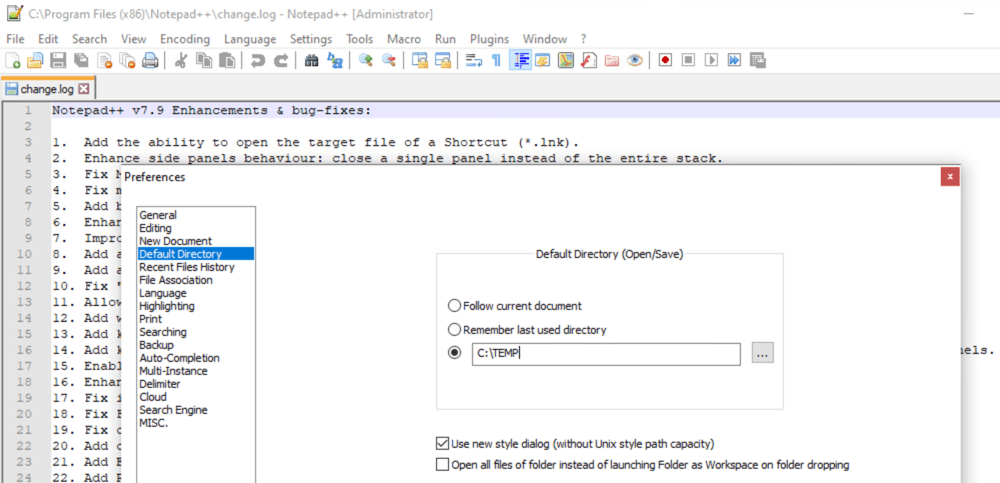
Task: Close the change.log tab with its X
Action: [x=84, y=89]
